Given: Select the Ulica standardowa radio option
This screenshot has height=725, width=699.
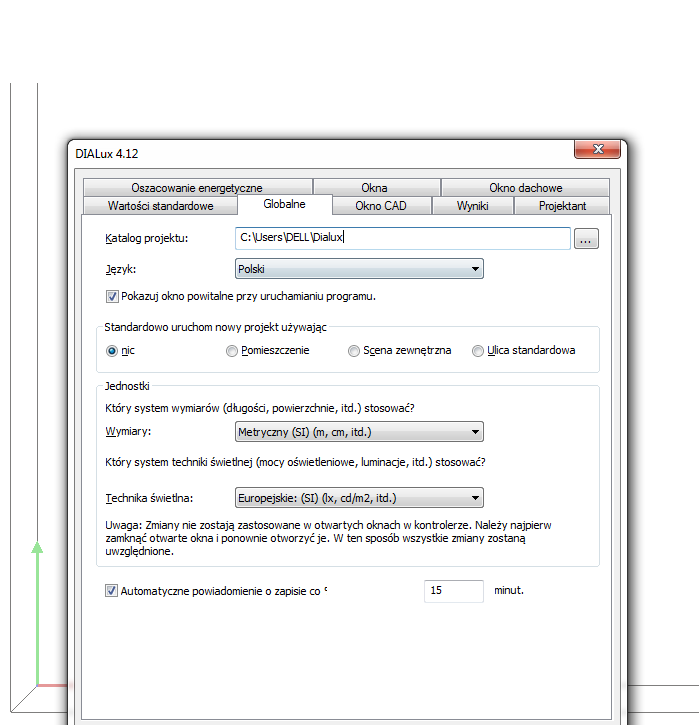Looking at the screenshot, I should click(x=478, y=351).
